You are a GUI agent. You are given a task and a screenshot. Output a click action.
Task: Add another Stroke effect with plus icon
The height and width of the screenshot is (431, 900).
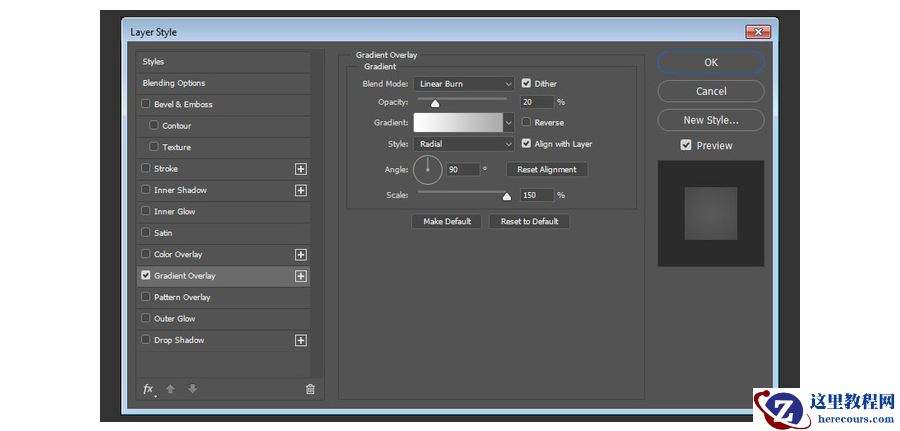click(301, 169)
